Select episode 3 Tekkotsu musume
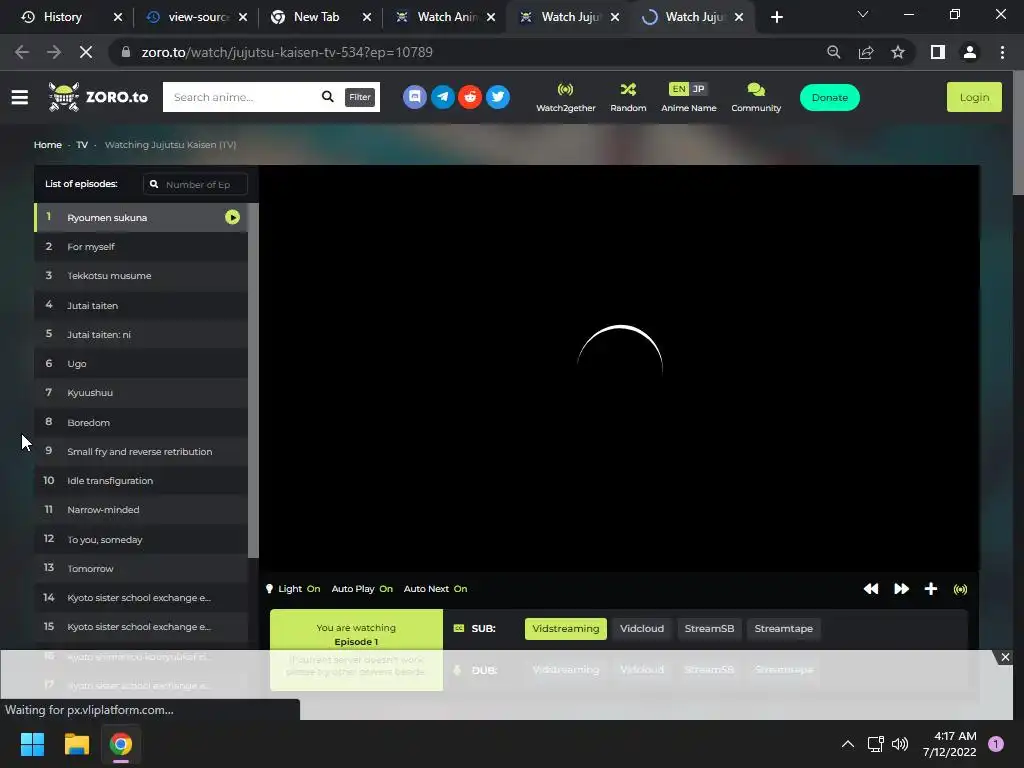Screen dimensions: 1024x768 pos(141,276)
